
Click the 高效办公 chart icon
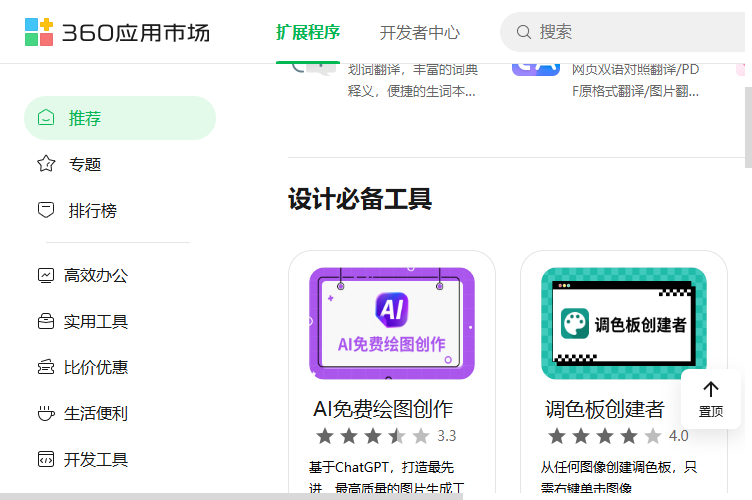click(46, 275)
